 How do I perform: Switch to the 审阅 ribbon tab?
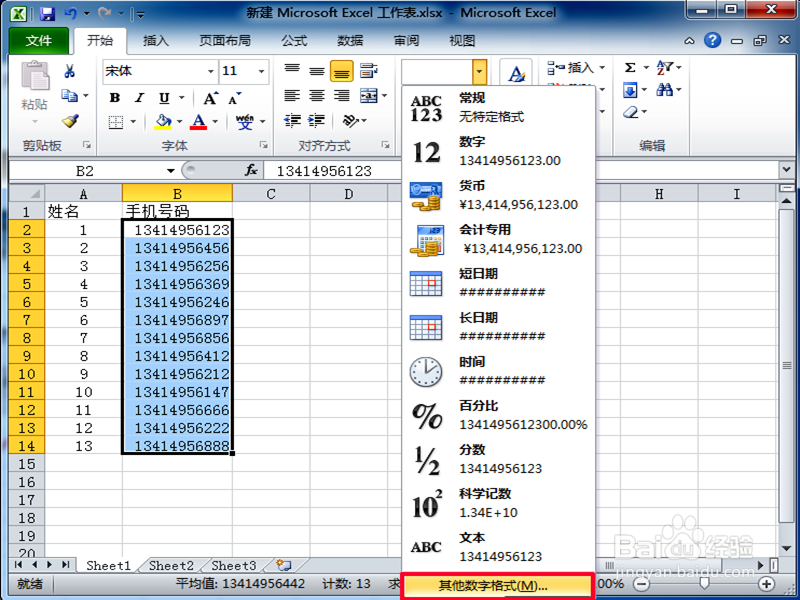click(x=406, y=41)
